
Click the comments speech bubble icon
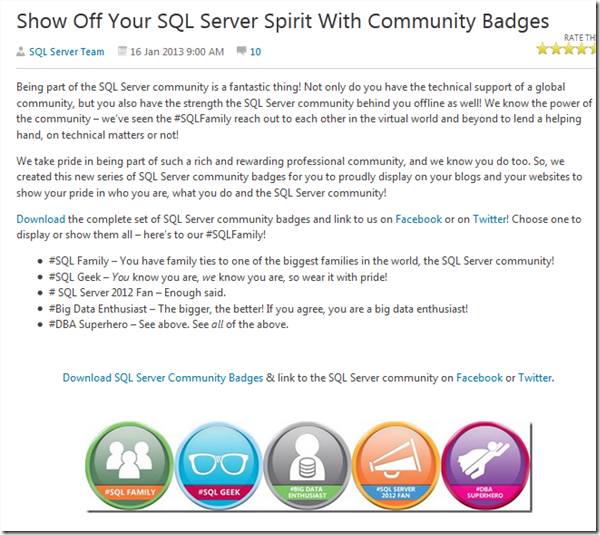coord(241,51)
